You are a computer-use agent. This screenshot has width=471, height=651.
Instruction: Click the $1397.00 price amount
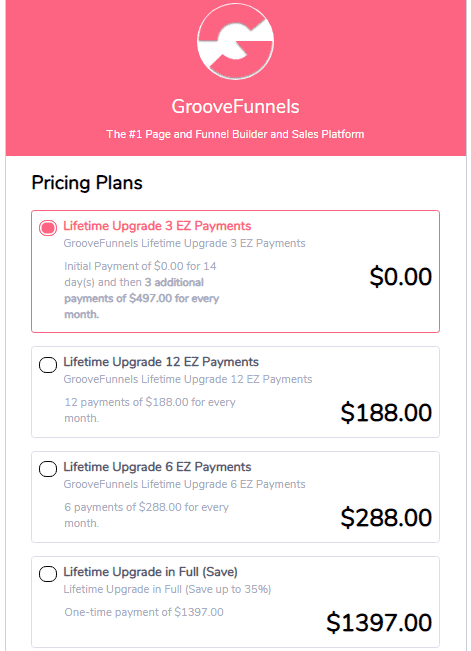pyautogui.click(x=379, y=623)
